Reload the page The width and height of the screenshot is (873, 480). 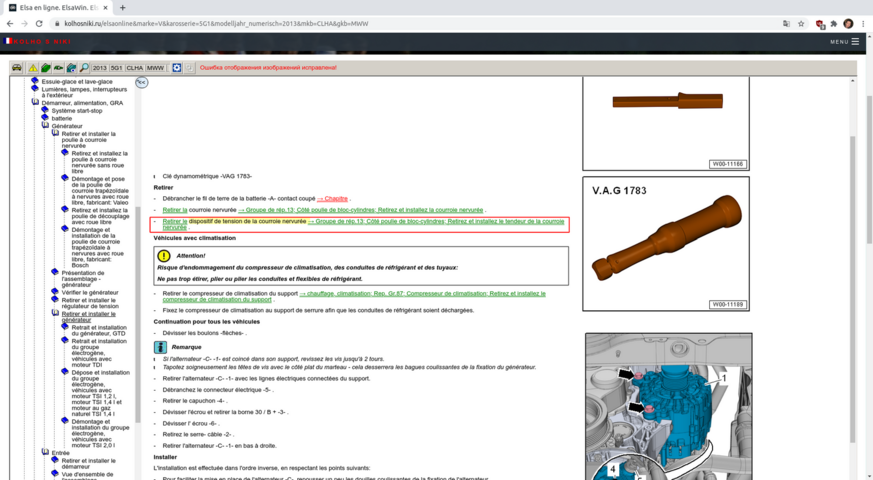pyautogui.click(x=39, y=23)
